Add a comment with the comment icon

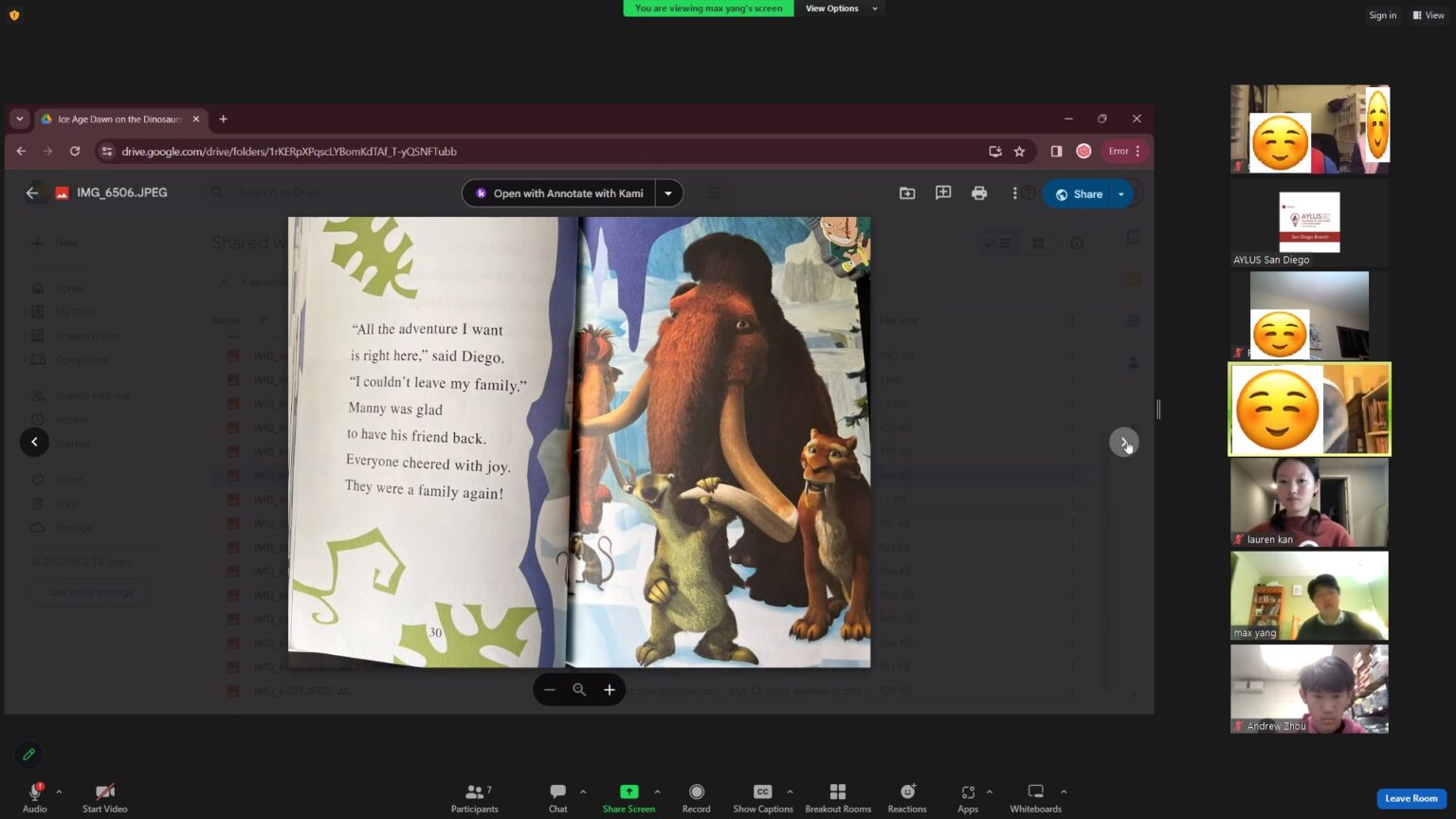coord(943,193)
